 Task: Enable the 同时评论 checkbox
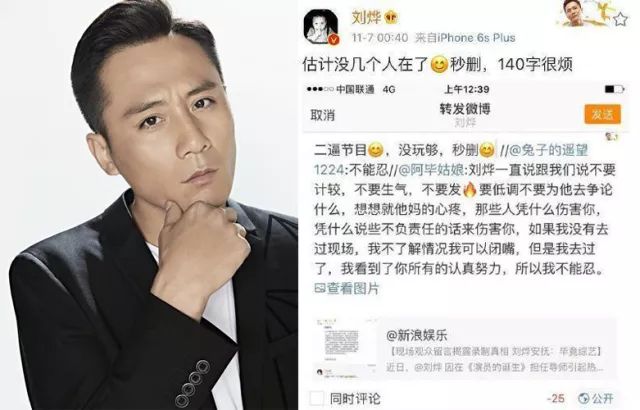tap(317, 399)
